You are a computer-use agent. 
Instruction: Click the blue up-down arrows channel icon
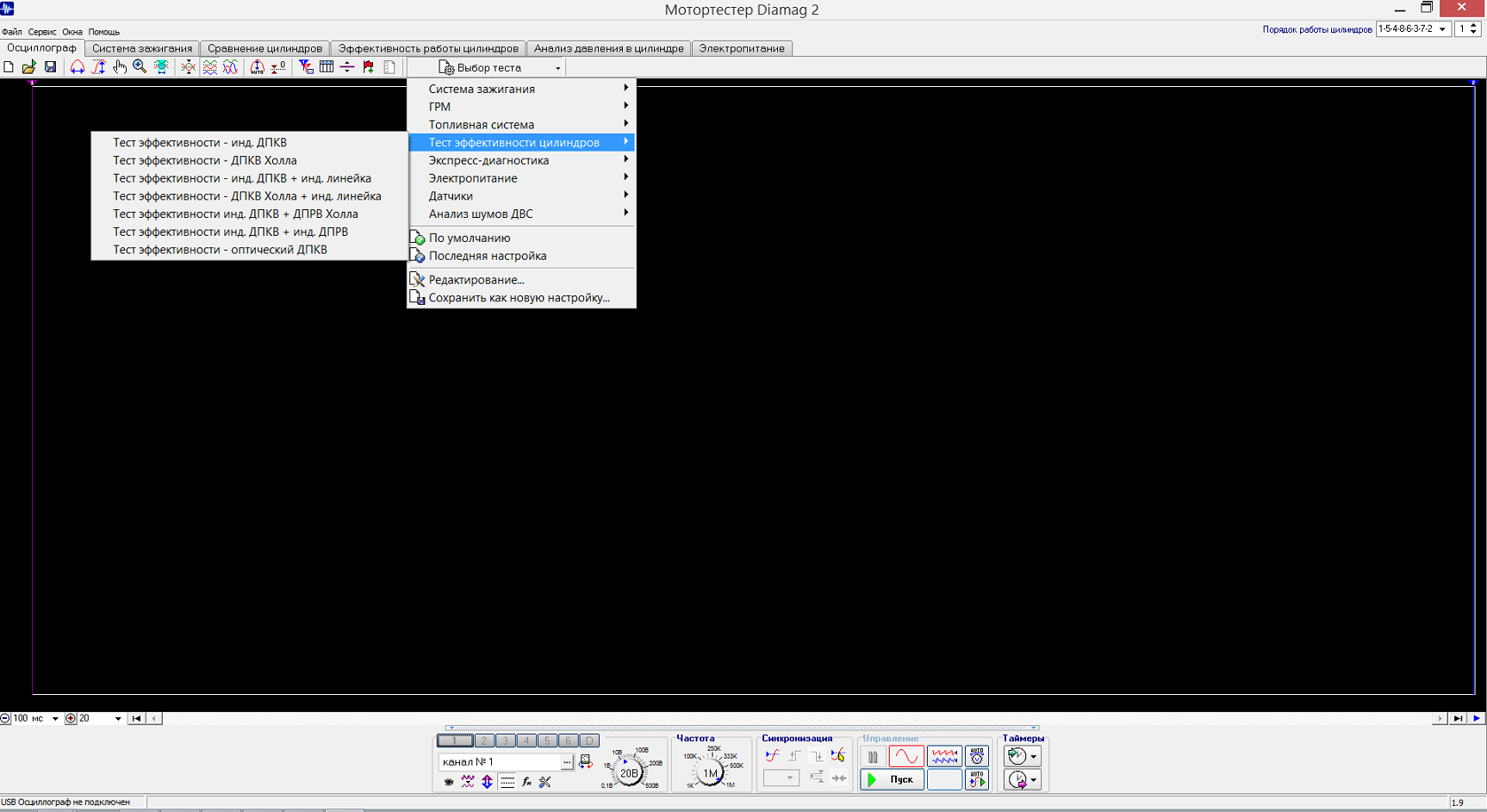pos(487,782)
